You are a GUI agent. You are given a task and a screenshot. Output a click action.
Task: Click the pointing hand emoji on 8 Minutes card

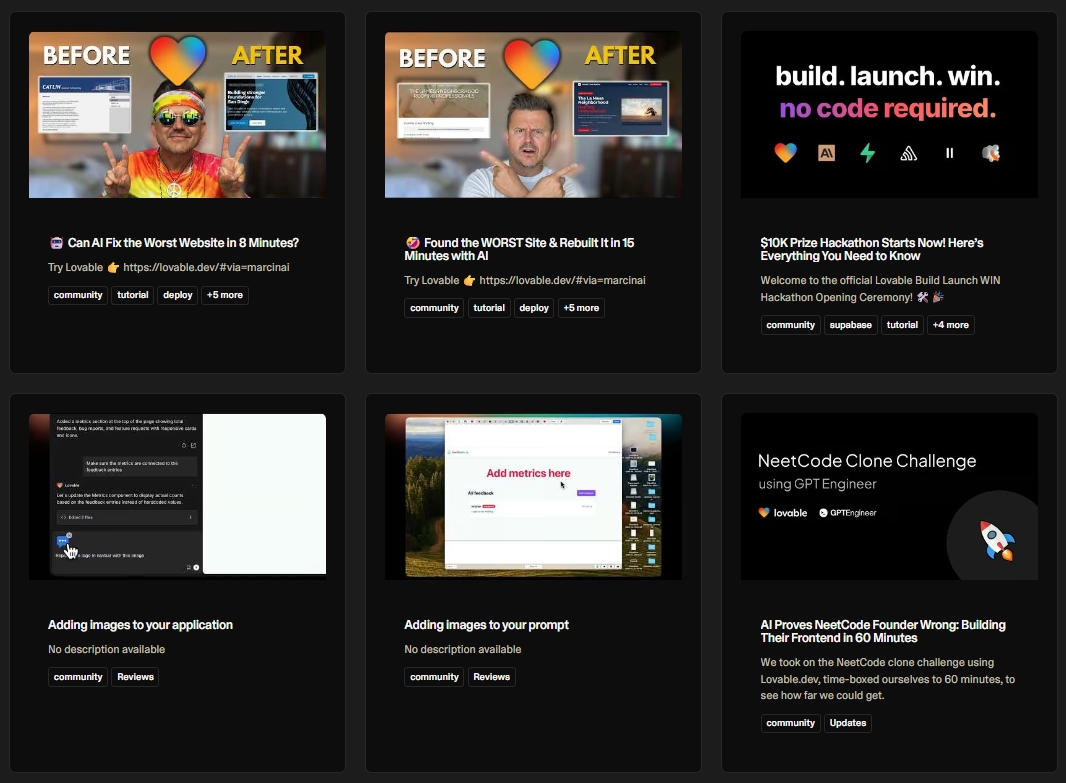coord(113,268)
